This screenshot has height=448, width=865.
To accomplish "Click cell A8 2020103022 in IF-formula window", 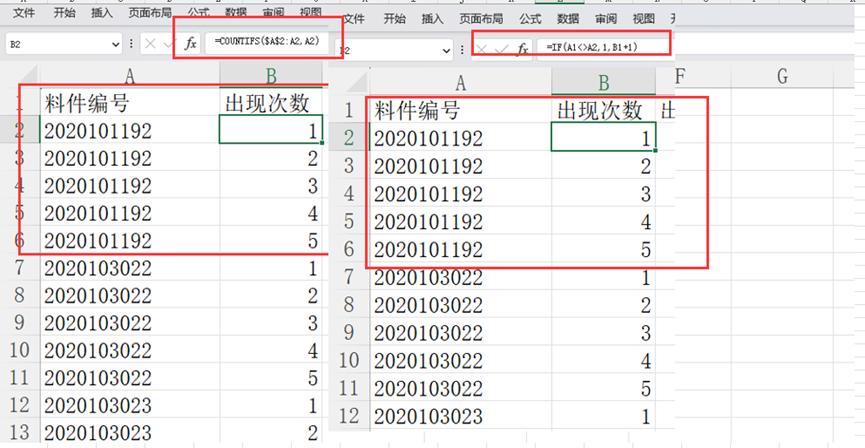I will click(x=461, y=305).
